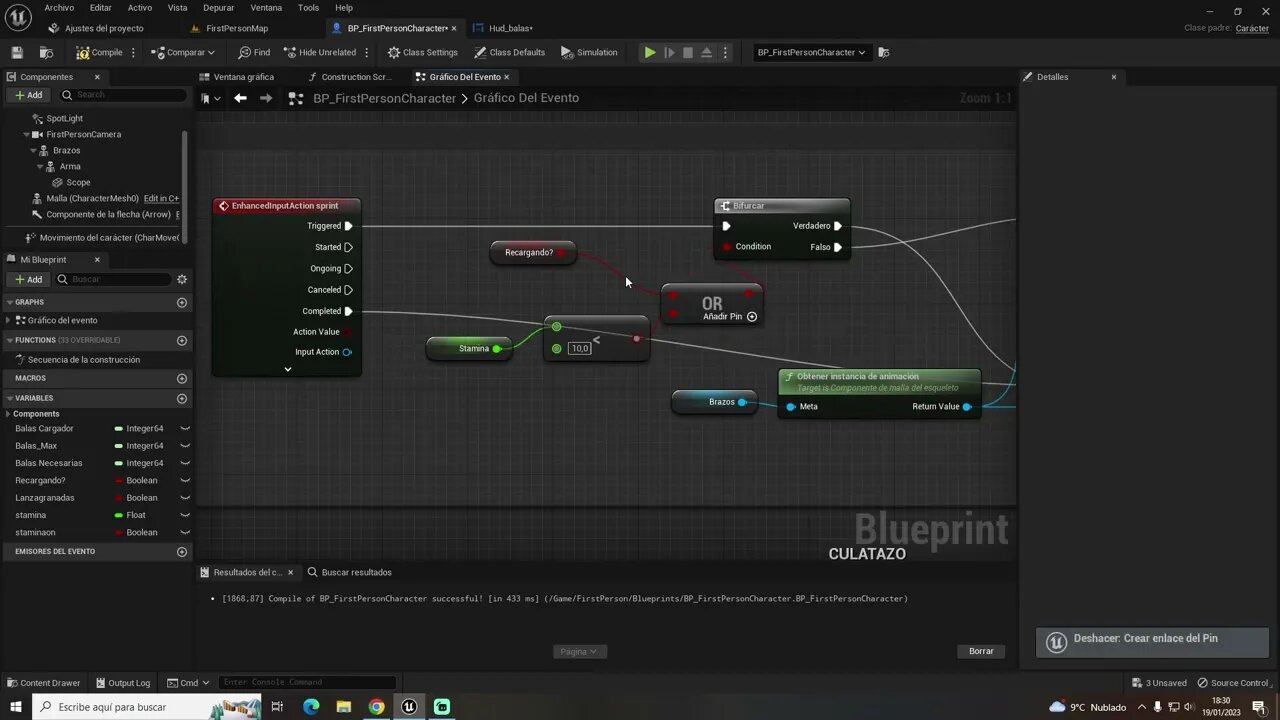
Task: Click the Eject playback icon
Action: coord(706,52)
